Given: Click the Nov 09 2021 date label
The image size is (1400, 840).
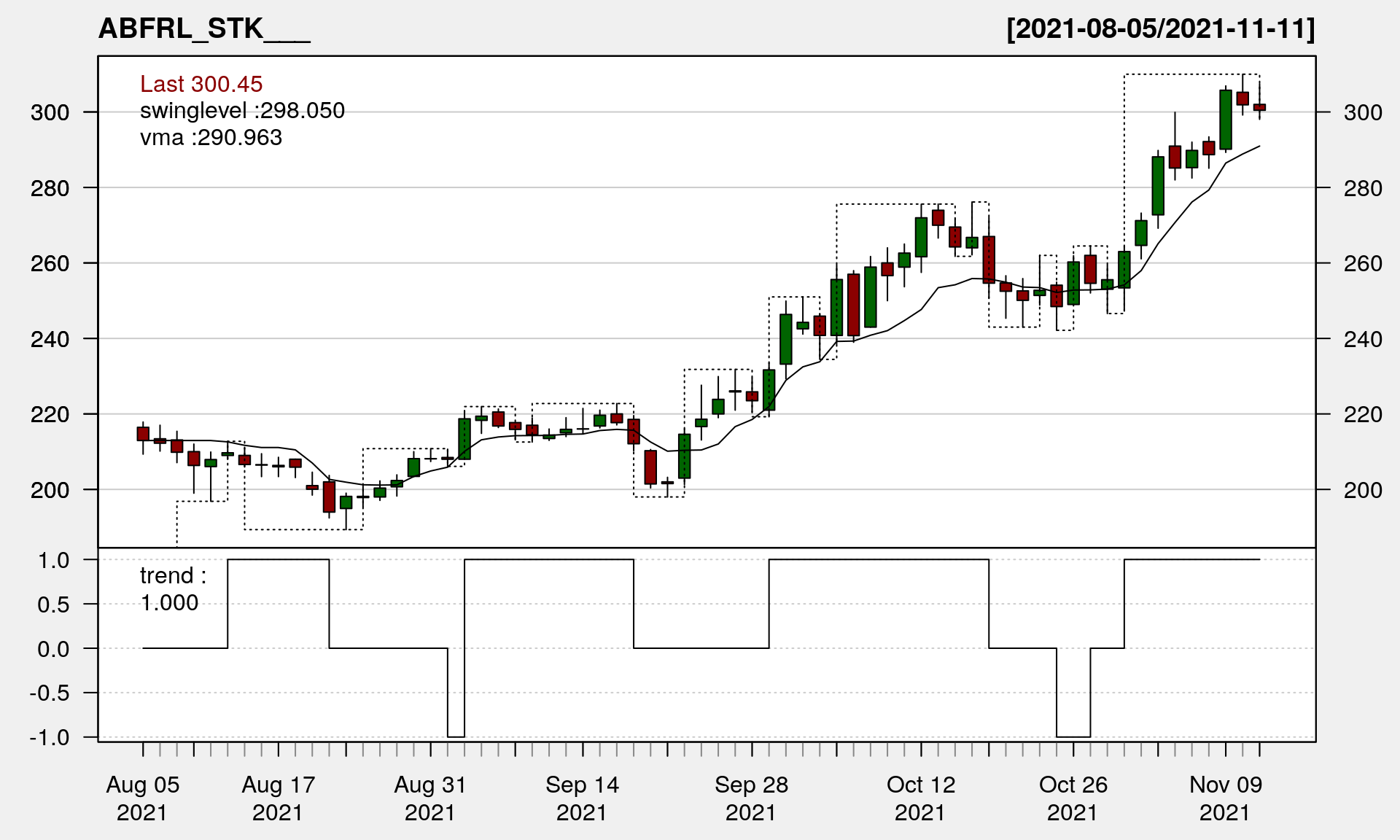Looking at the screenshot, I should 1225,798.
